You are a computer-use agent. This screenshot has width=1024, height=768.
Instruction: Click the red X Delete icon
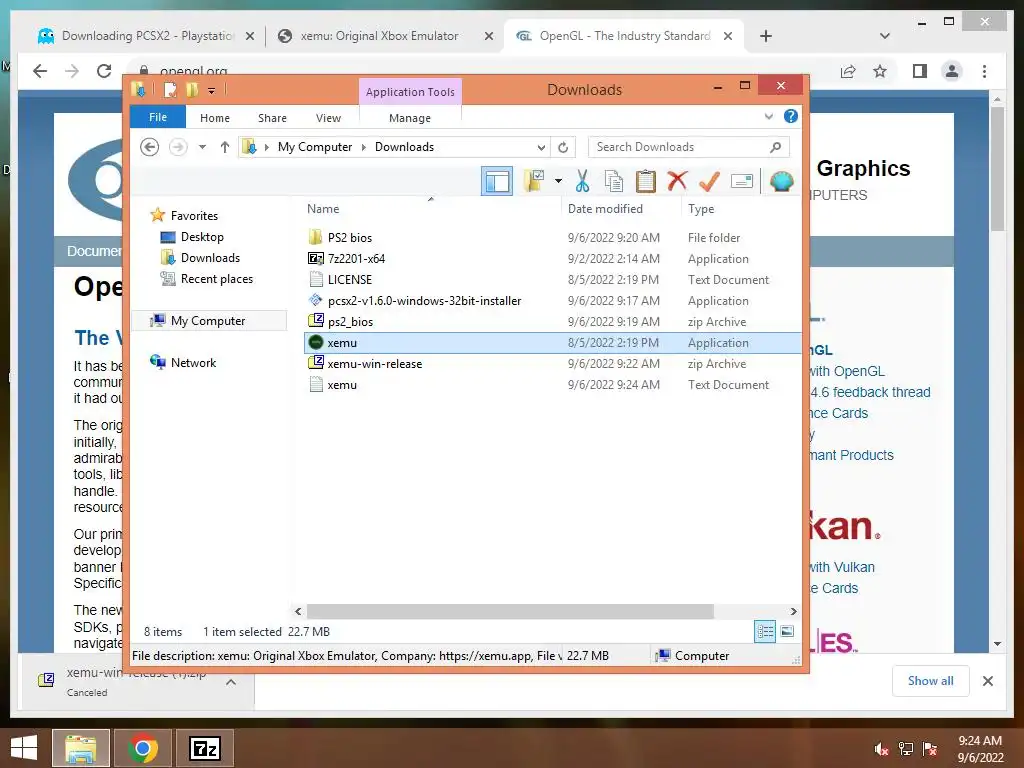[x=677, y=181]
